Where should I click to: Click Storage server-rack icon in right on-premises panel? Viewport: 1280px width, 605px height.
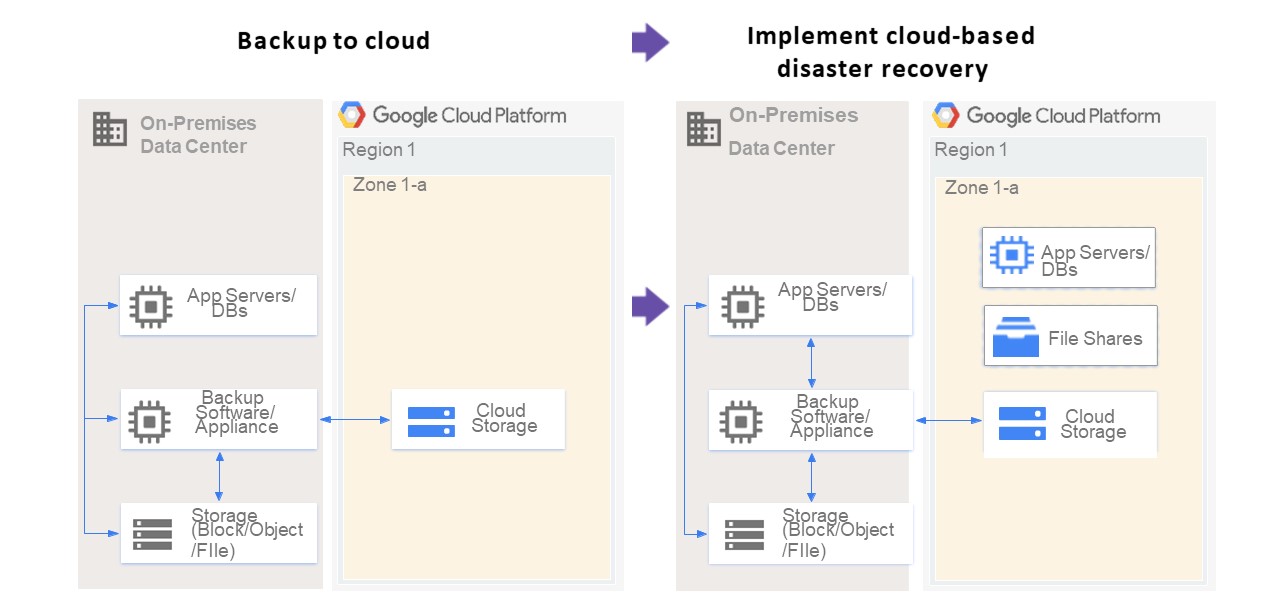click(x=744, y=535)
